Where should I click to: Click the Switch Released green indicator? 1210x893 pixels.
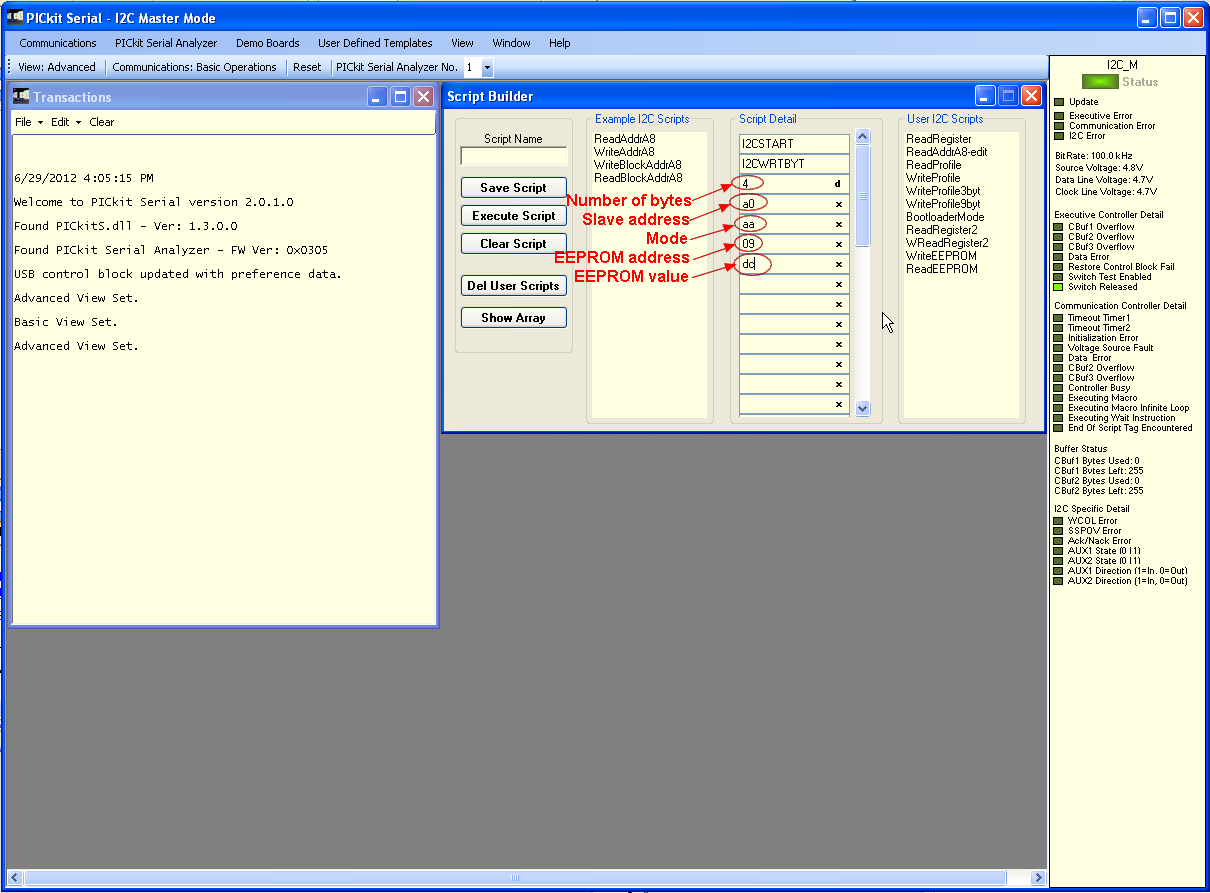click(x=1059, y=287)
